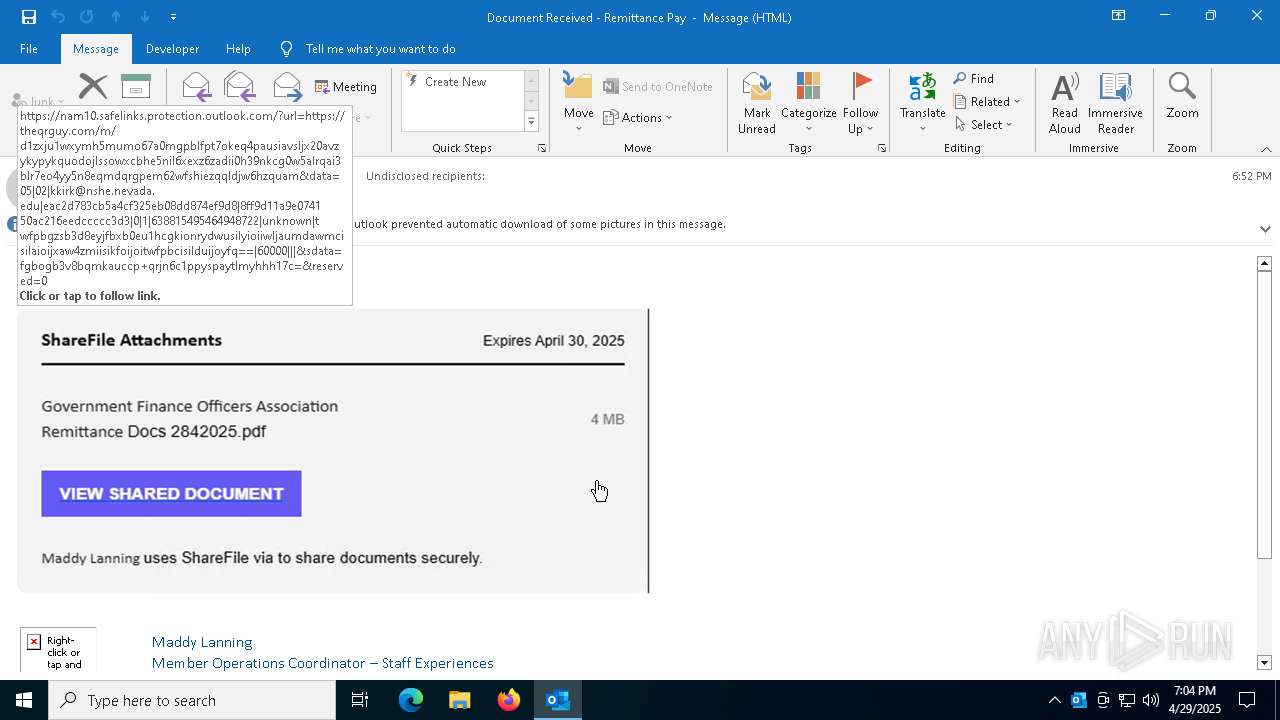Collapse the ribbon with the chevron
Screen dimensions: 1280x720
pyautogui.click(x=1266, y=149)
